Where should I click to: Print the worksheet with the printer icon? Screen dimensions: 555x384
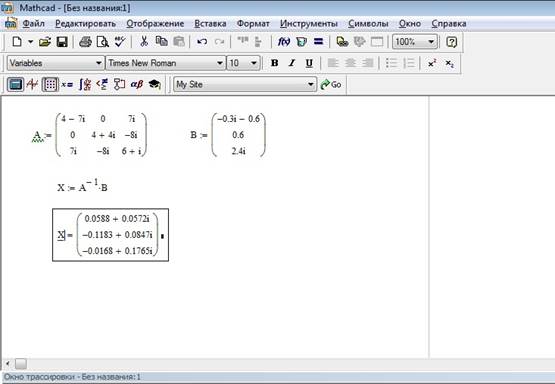(x=85, y=42)
